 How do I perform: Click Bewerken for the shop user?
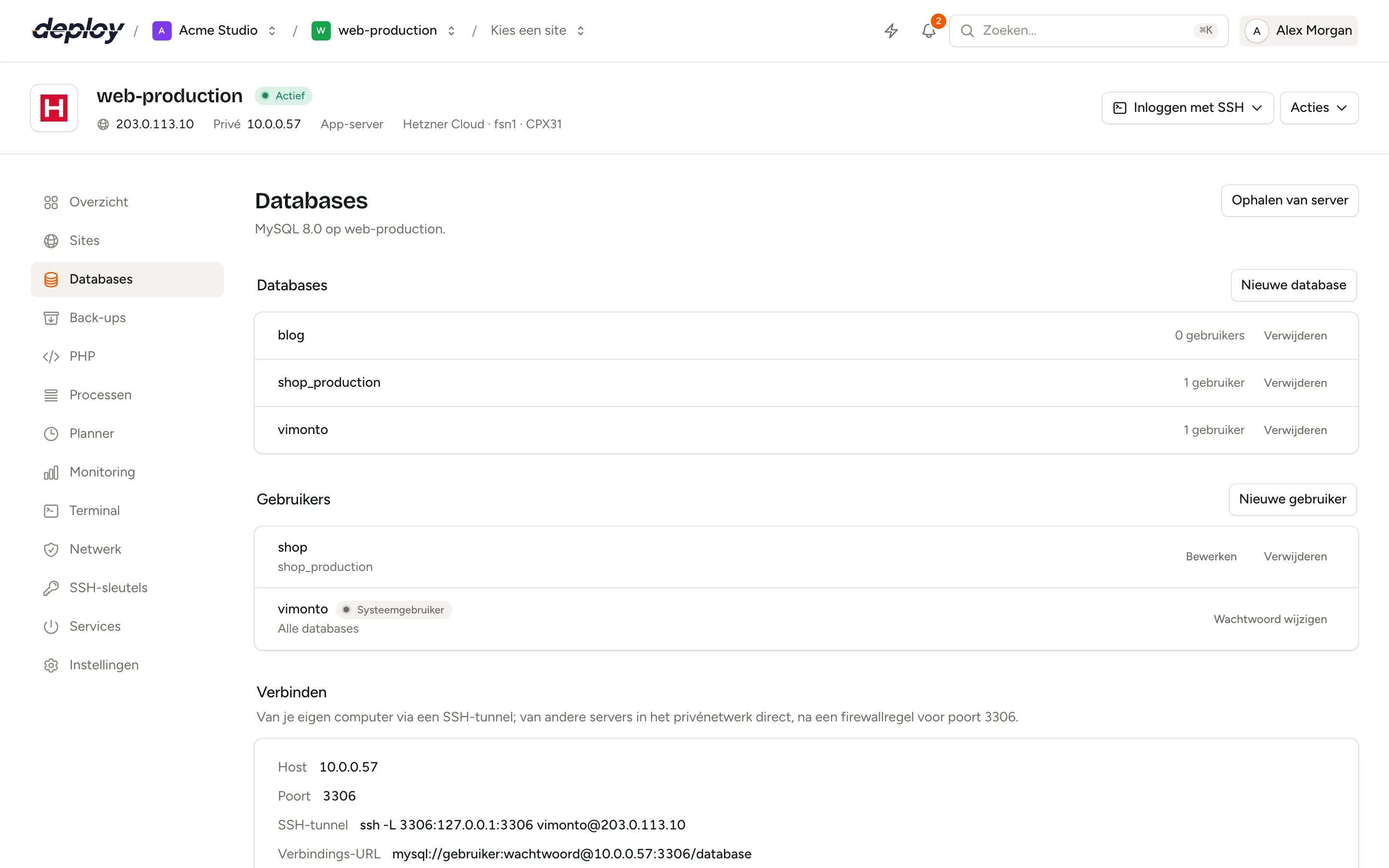[1211, 557]
